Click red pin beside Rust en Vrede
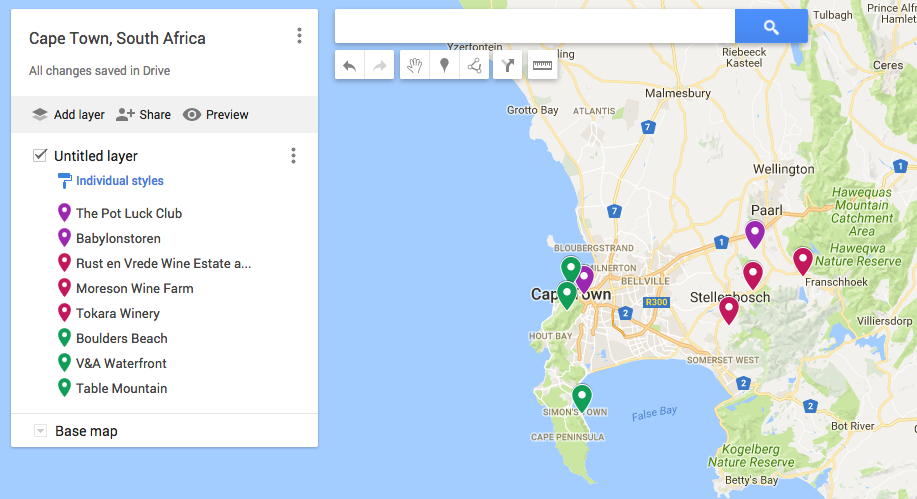Screen dimensions: 917x499 64,263
